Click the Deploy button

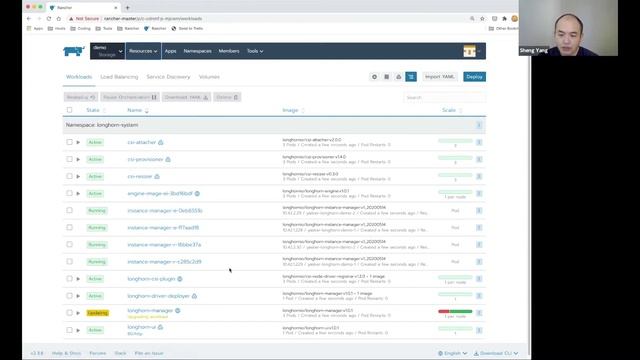click(474, 77)
